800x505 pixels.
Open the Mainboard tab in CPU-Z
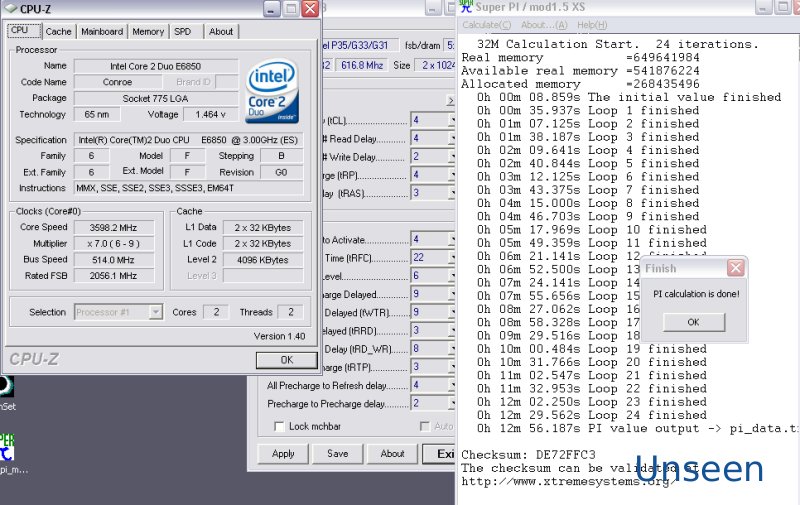pyautogui.click(x=102, y=32)
